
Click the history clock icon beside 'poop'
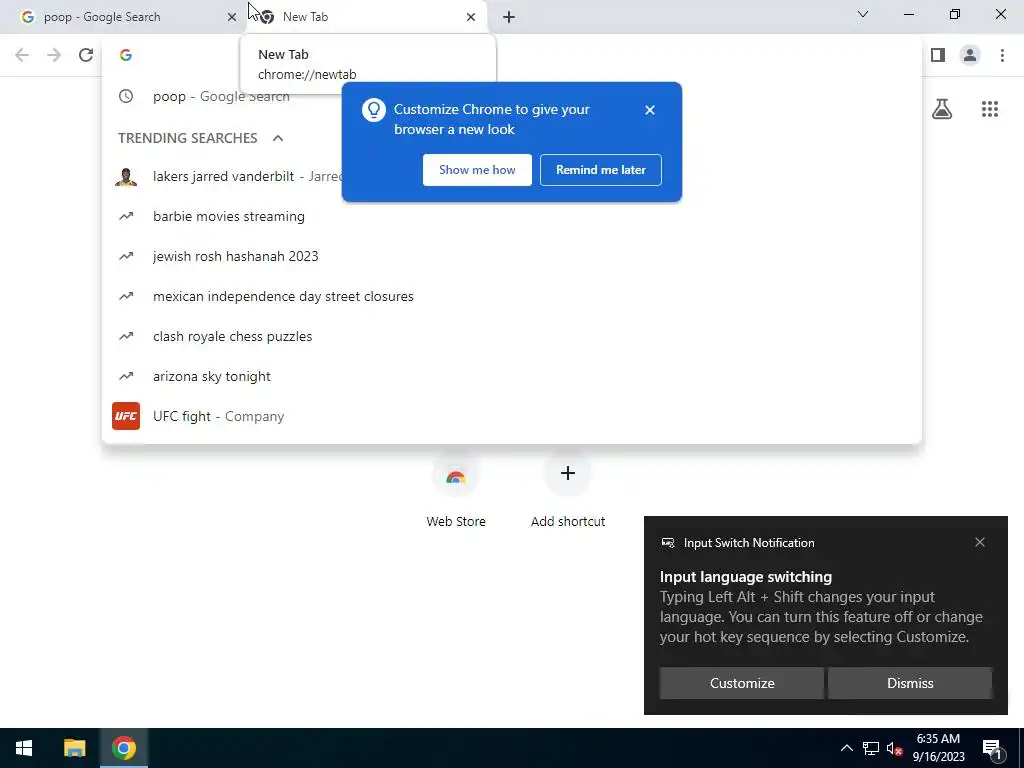126,96
